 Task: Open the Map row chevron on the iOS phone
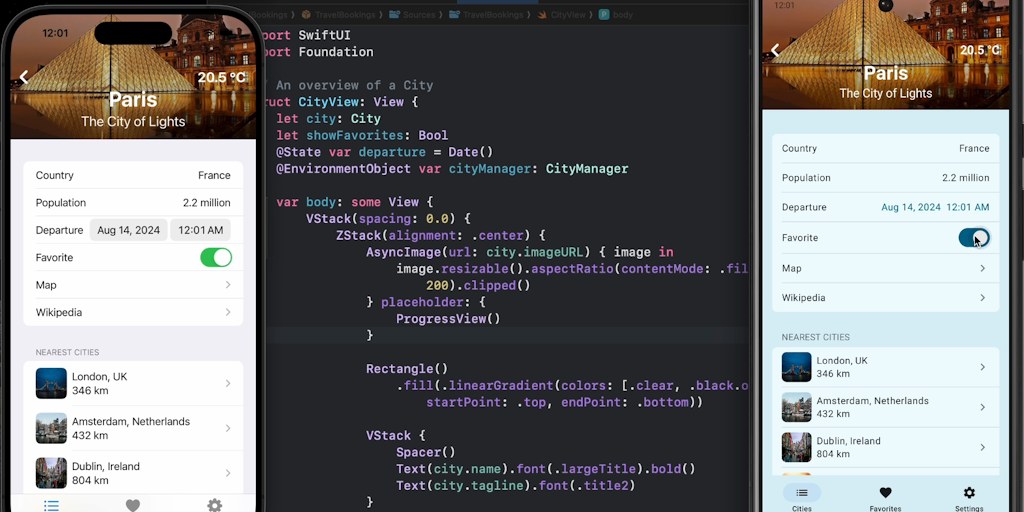(x=228, y=285)
